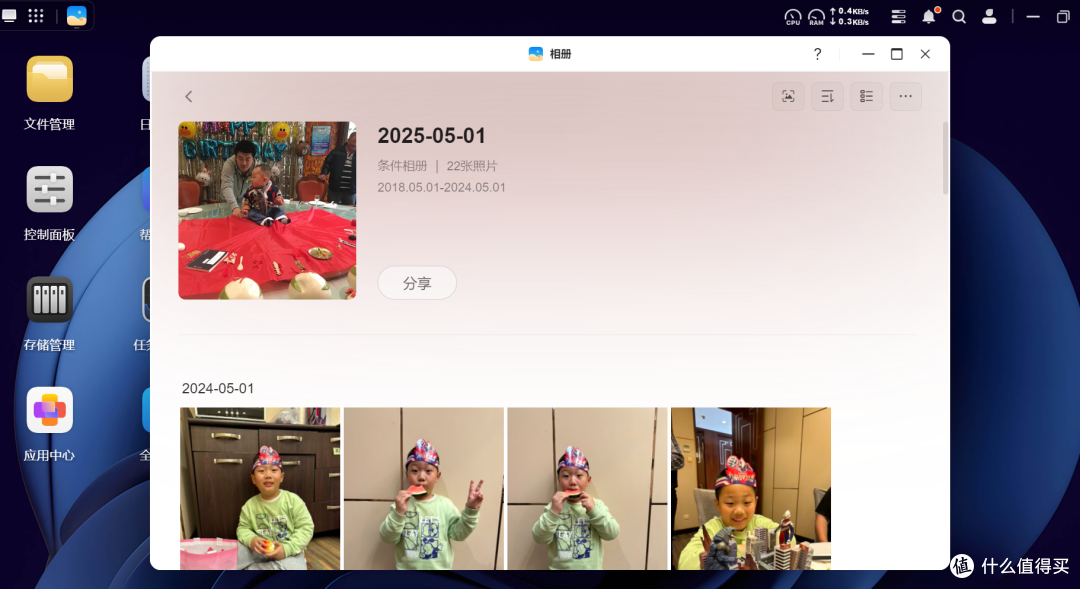Close the 相册 album window
Image resolution: width=1080 pixels, height=589 pixels.
pos(925,54)
